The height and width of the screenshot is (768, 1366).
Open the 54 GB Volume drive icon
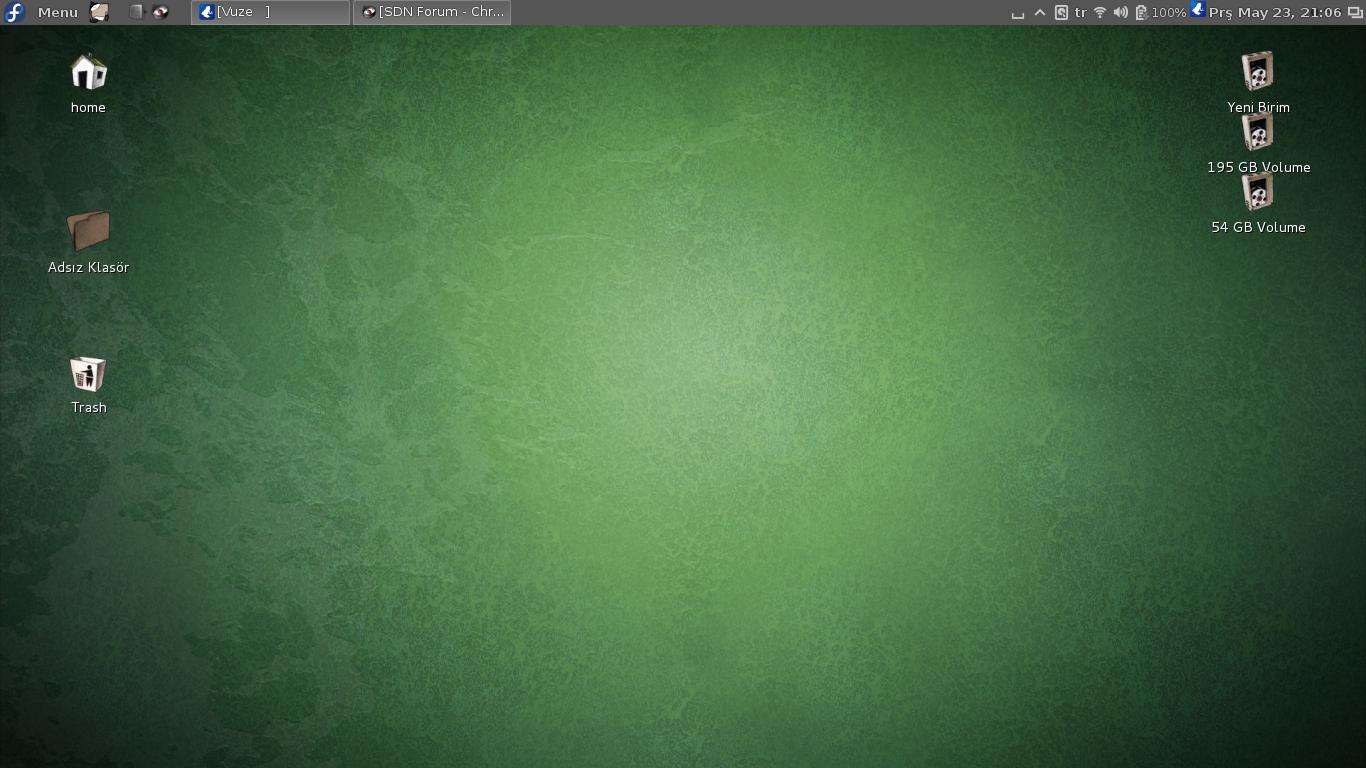tap(1258, 191)
